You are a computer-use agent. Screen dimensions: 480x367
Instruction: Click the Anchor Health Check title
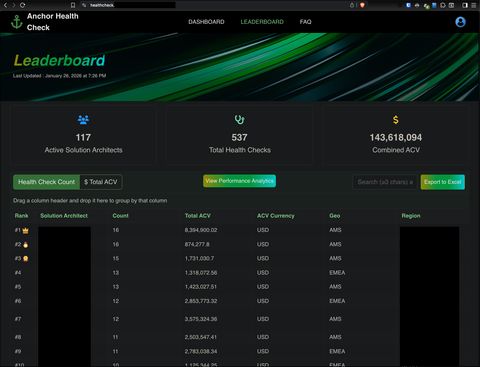(x=53, y=22)
